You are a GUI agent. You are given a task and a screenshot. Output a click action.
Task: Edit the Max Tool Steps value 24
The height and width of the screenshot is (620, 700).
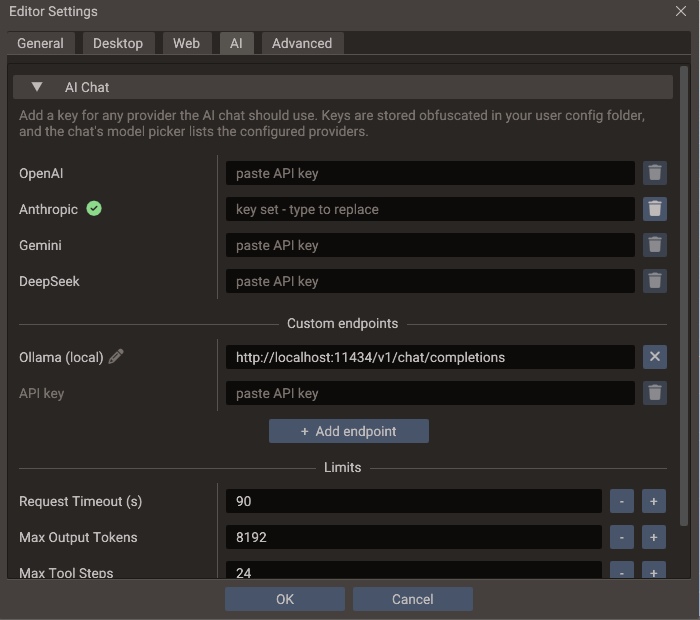pos(413,570)
